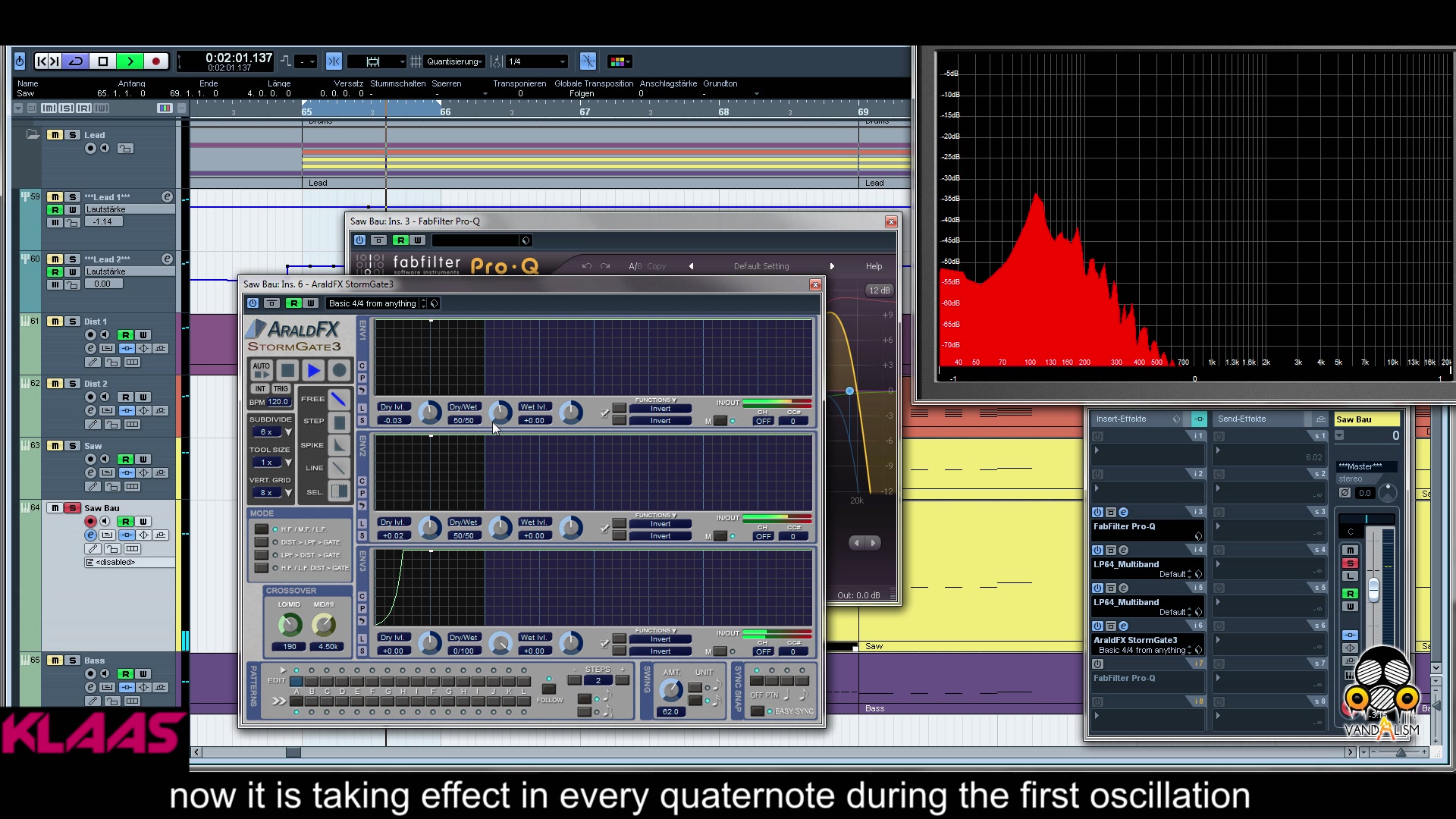Select the SEL. selection tool in StormGate3
Viewport: 1456px width, 819px height.
click(339, 491)
